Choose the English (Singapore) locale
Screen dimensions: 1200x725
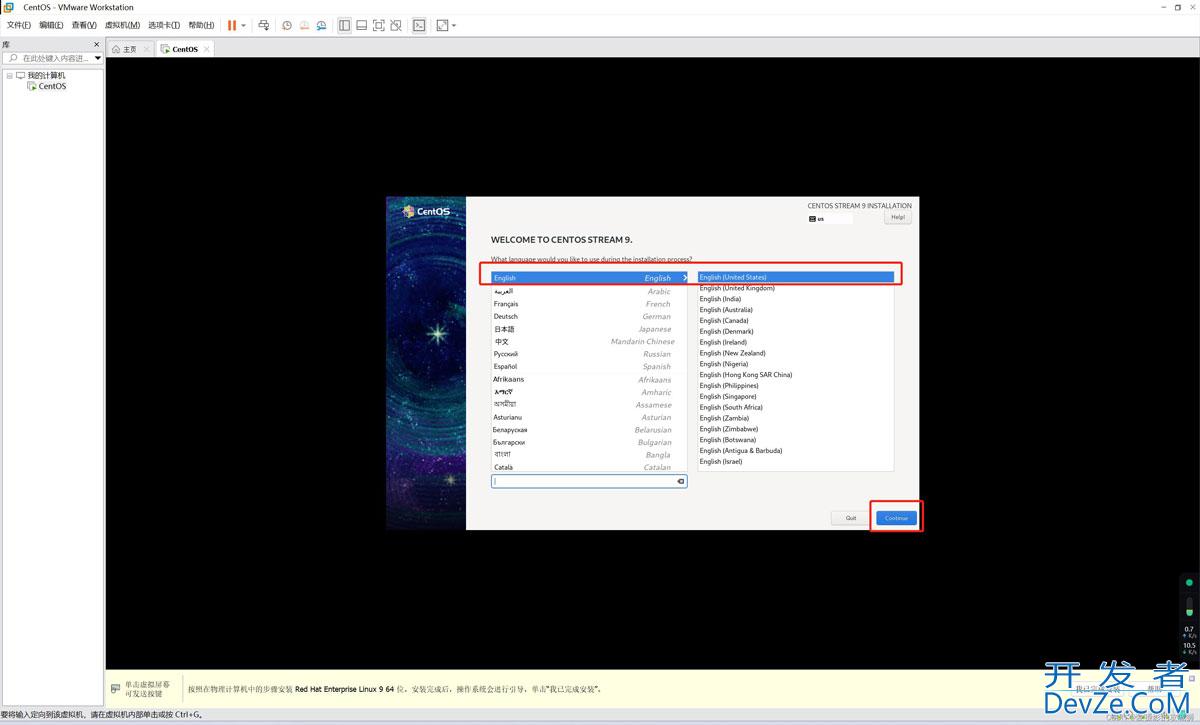coord(795,396)
